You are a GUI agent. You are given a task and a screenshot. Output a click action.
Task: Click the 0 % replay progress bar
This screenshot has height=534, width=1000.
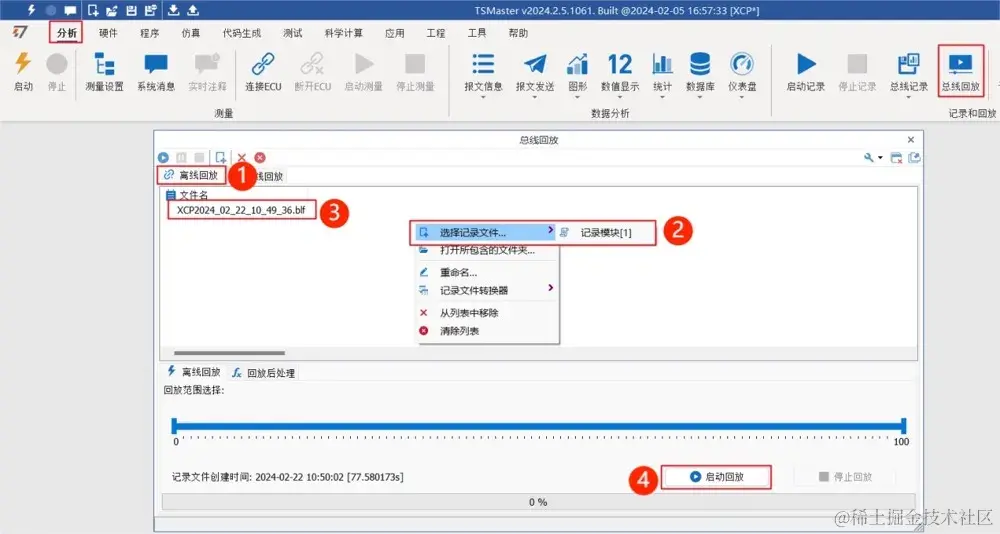538,502
